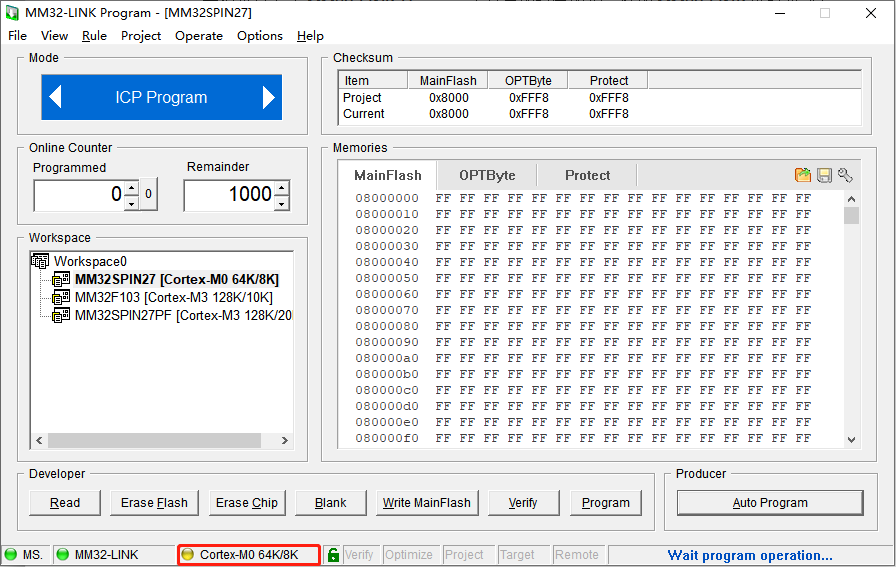The image size is (896, 567).
Task: Click memory address 08000000
Action: [387, 198]
